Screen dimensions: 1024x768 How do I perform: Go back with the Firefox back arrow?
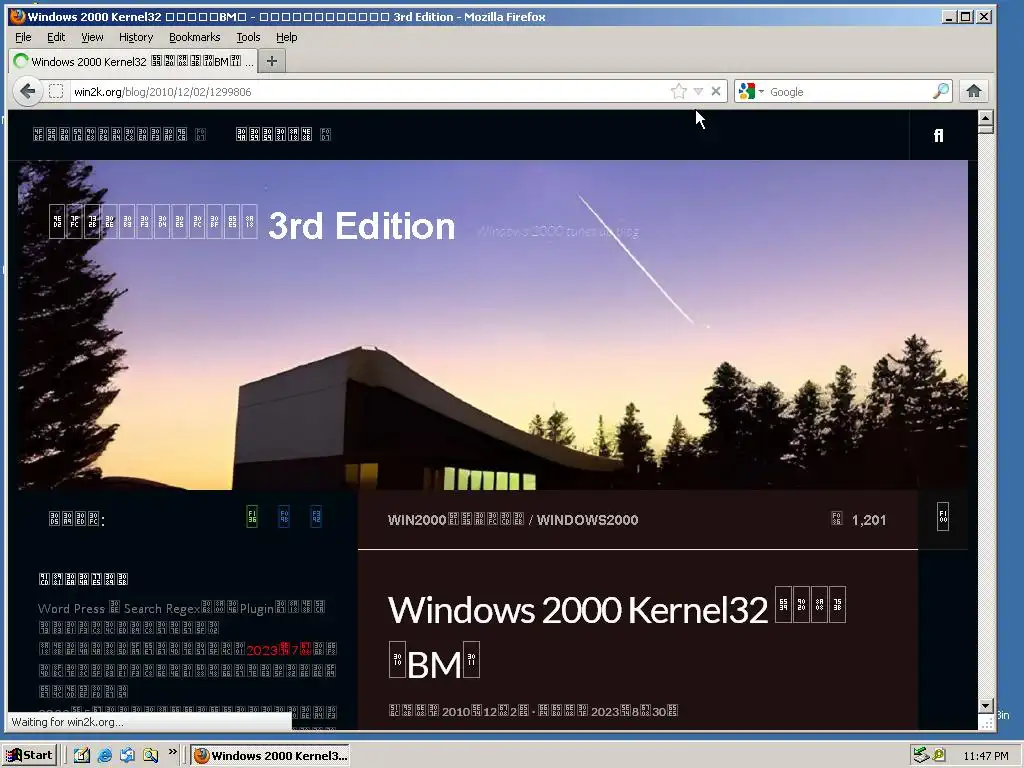(x=27, y=91)
